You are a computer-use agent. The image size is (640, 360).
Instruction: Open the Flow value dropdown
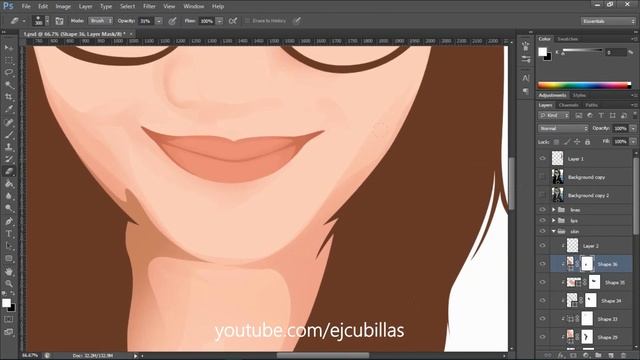pos(220,21)
